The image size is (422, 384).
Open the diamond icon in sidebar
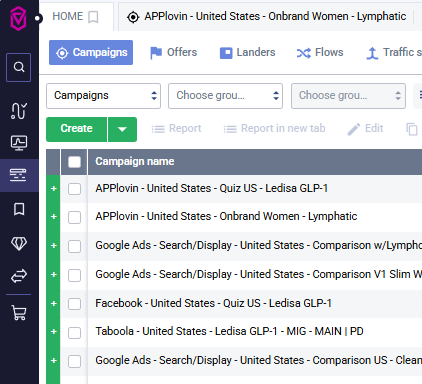(19, 243)
